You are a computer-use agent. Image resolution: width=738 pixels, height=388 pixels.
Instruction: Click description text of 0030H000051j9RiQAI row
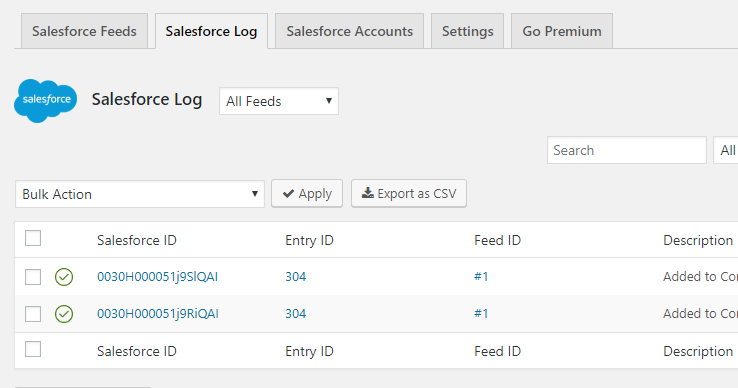tap(700, 314)
